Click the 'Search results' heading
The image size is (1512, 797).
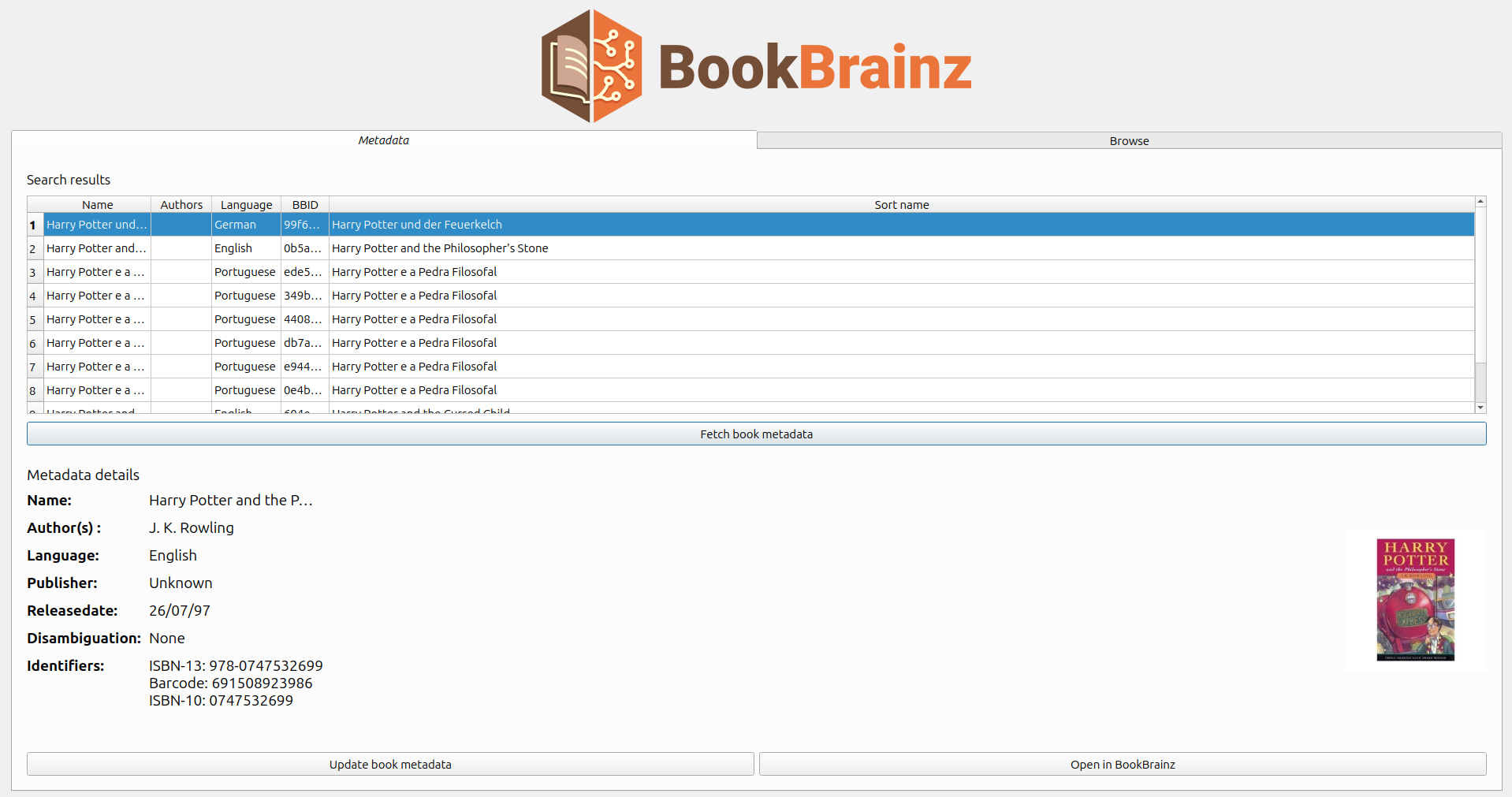point(69,180)
